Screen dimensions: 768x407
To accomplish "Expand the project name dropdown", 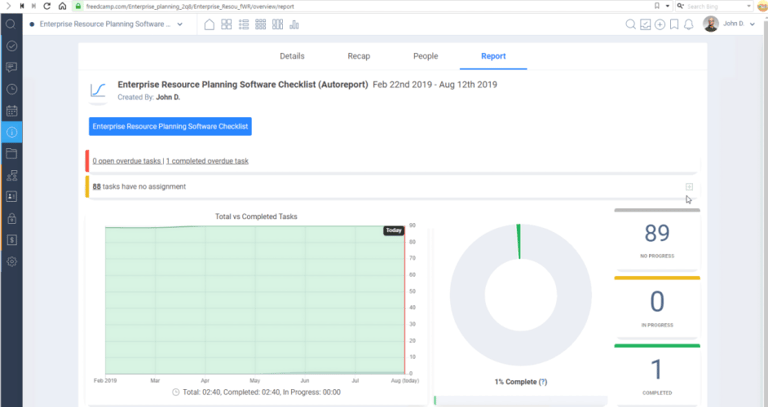I will pos(180,24).
